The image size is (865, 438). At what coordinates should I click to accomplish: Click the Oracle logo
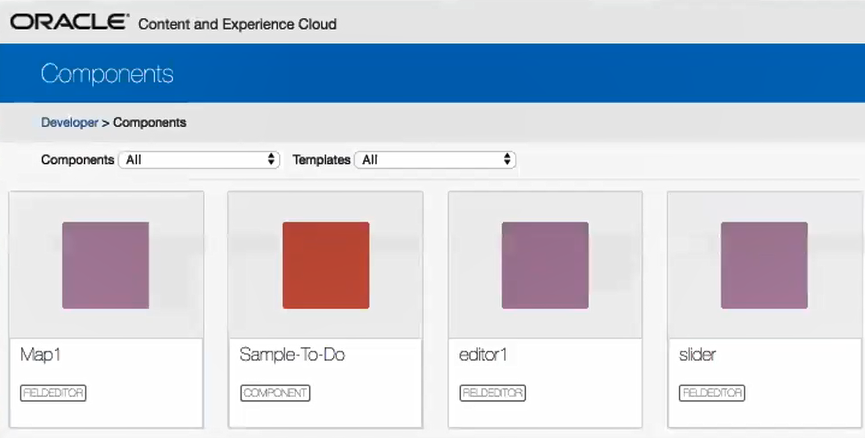click(x=70, y=22)
